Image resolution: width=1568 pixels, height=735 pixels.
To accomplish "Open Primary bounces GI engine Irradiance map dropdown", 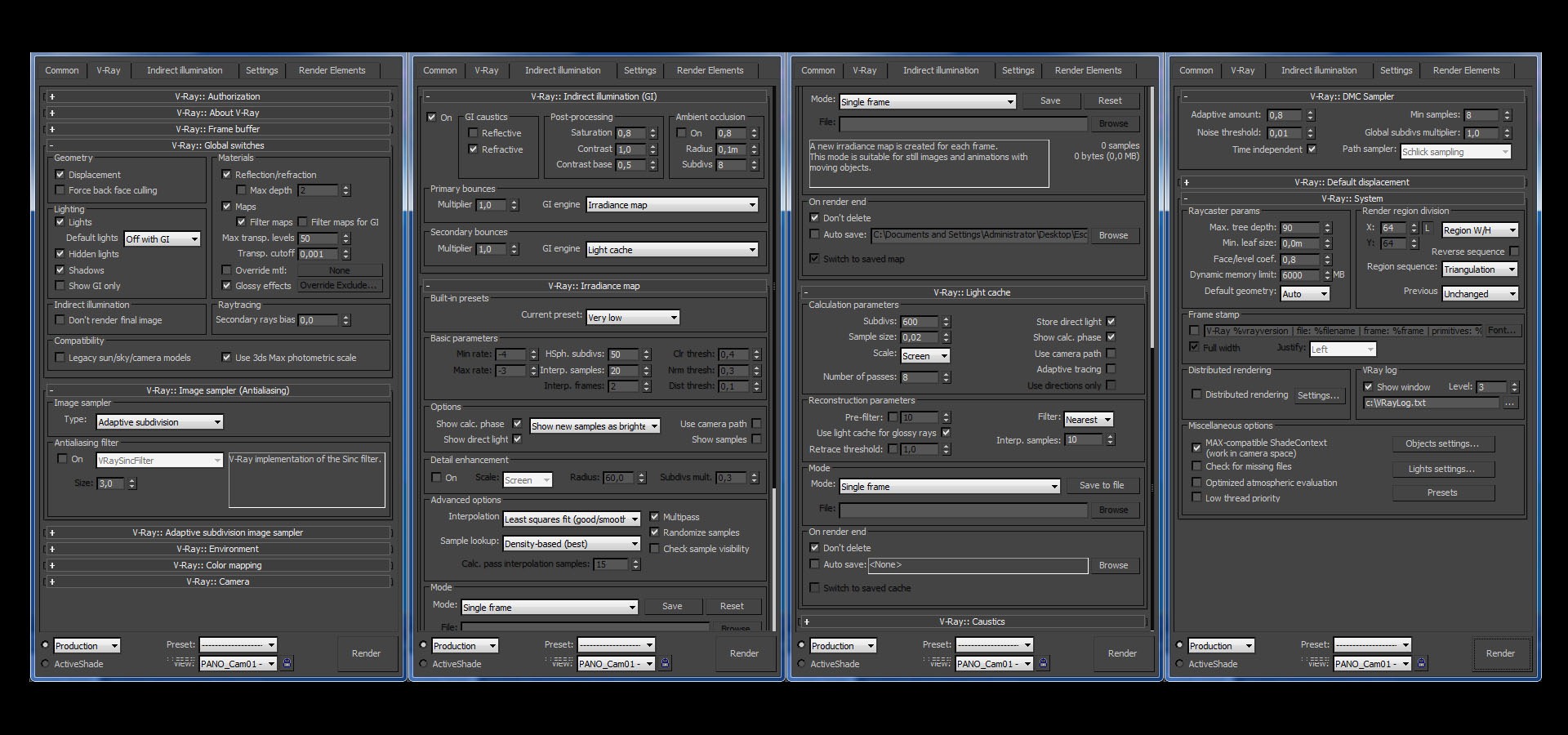I will coord(672,205).
